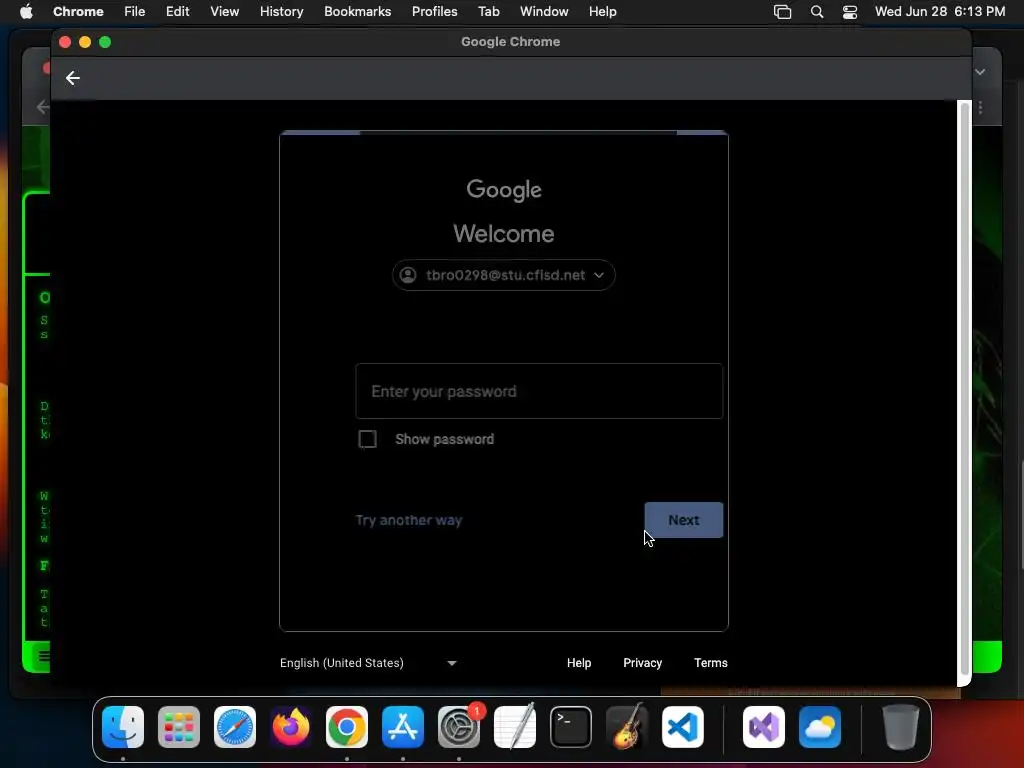Click back arrow in the background browser window
This screenshot has height=768, width=1024.
[x=43, y=107]
